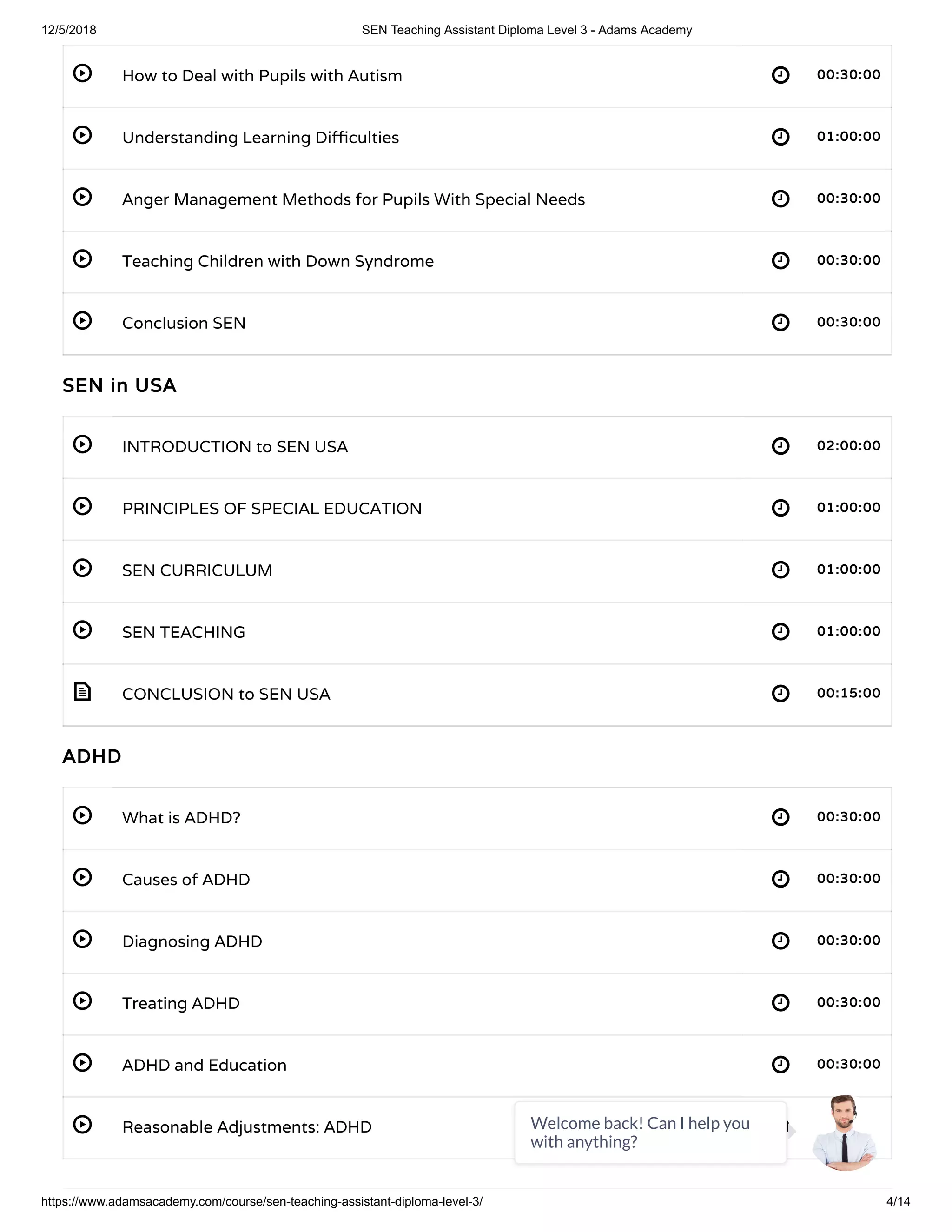Click play icon next to What is ADHD?
The height and width of the screenshot is (1232, 952).
click(x=82, y=816)
